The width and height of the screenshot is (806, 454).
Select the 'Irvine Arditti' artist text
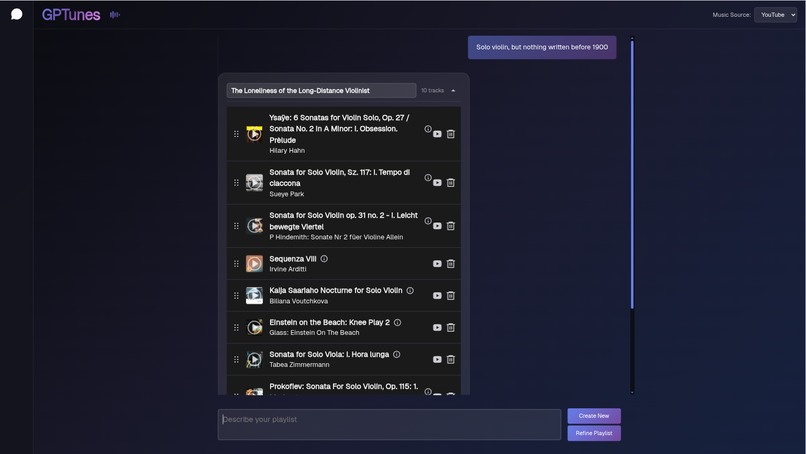(x=288, y=269)
